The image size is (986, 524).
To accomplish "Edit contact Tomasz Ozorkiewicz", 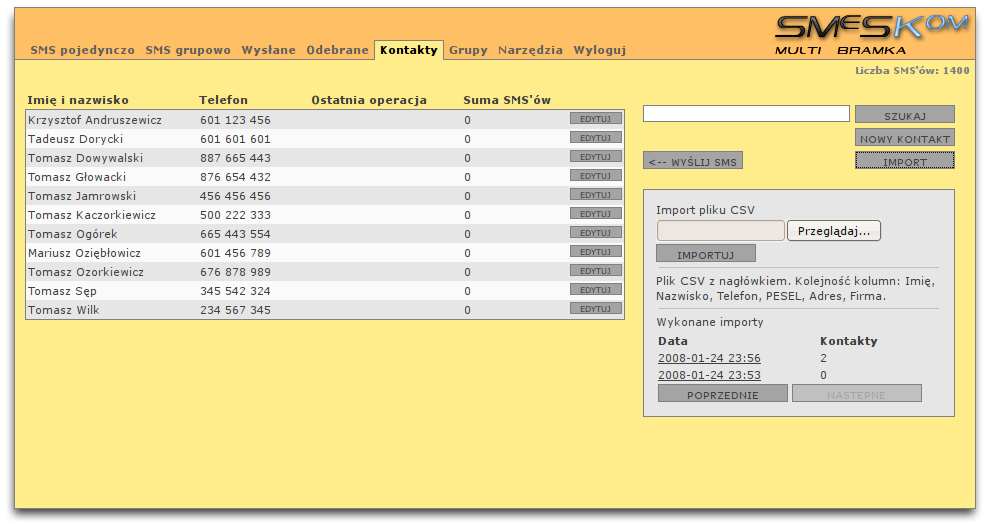I will click(596, 270).
